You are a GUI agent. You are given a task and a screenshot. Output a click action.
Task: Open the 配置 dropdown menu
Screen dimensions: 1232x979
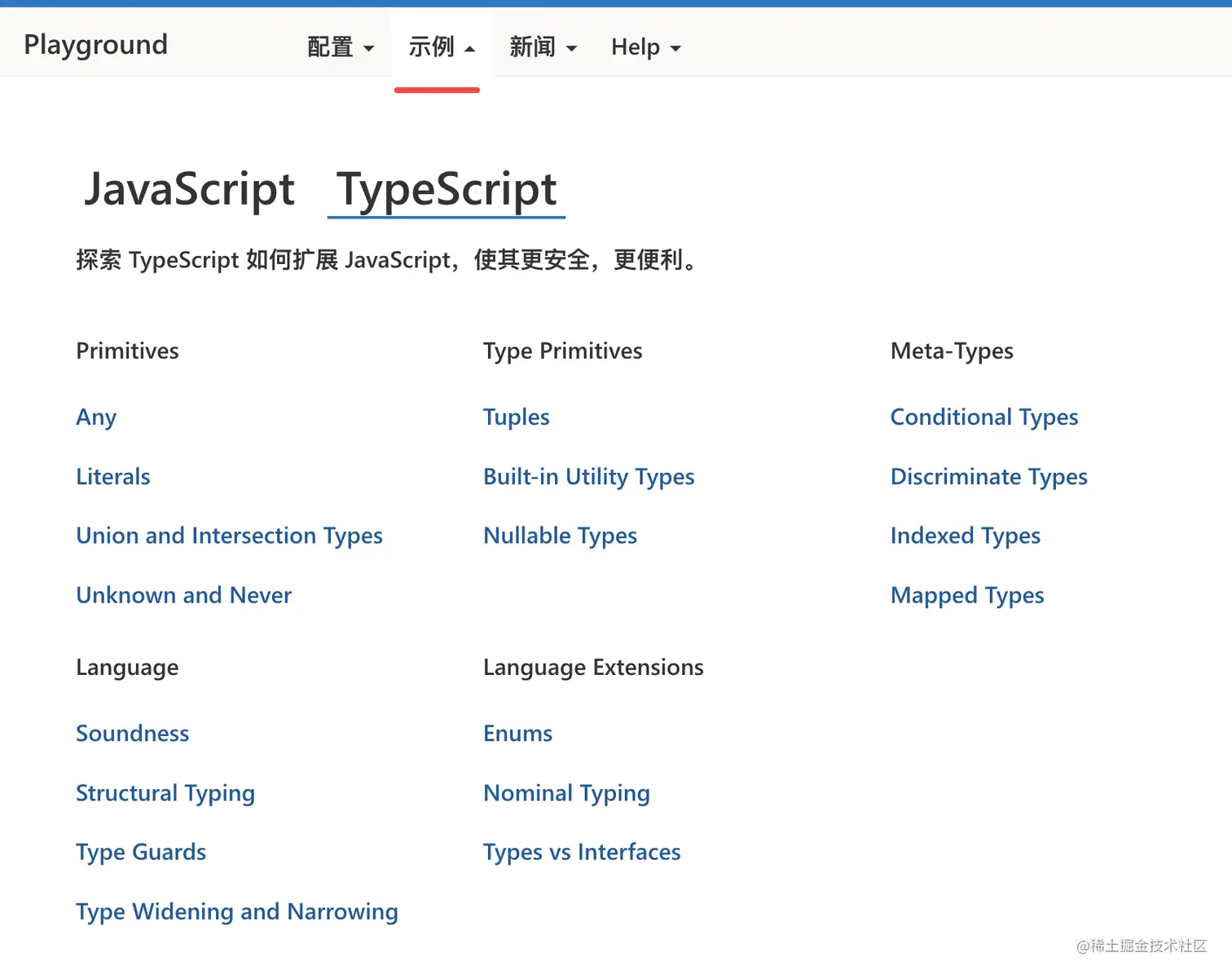tap(341, 47)
